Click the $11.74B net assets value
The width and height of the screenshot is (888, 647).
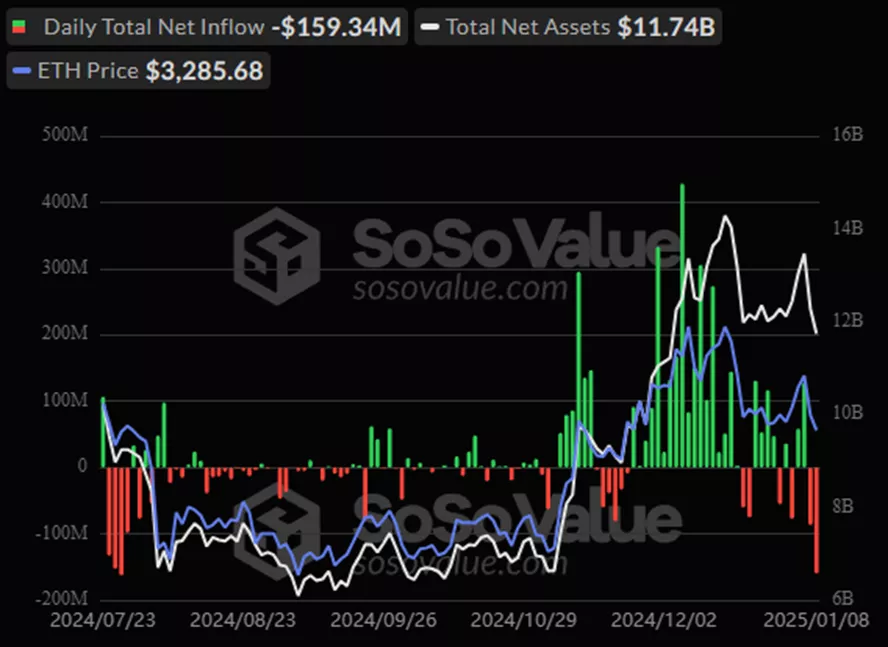tap(667, 27)
